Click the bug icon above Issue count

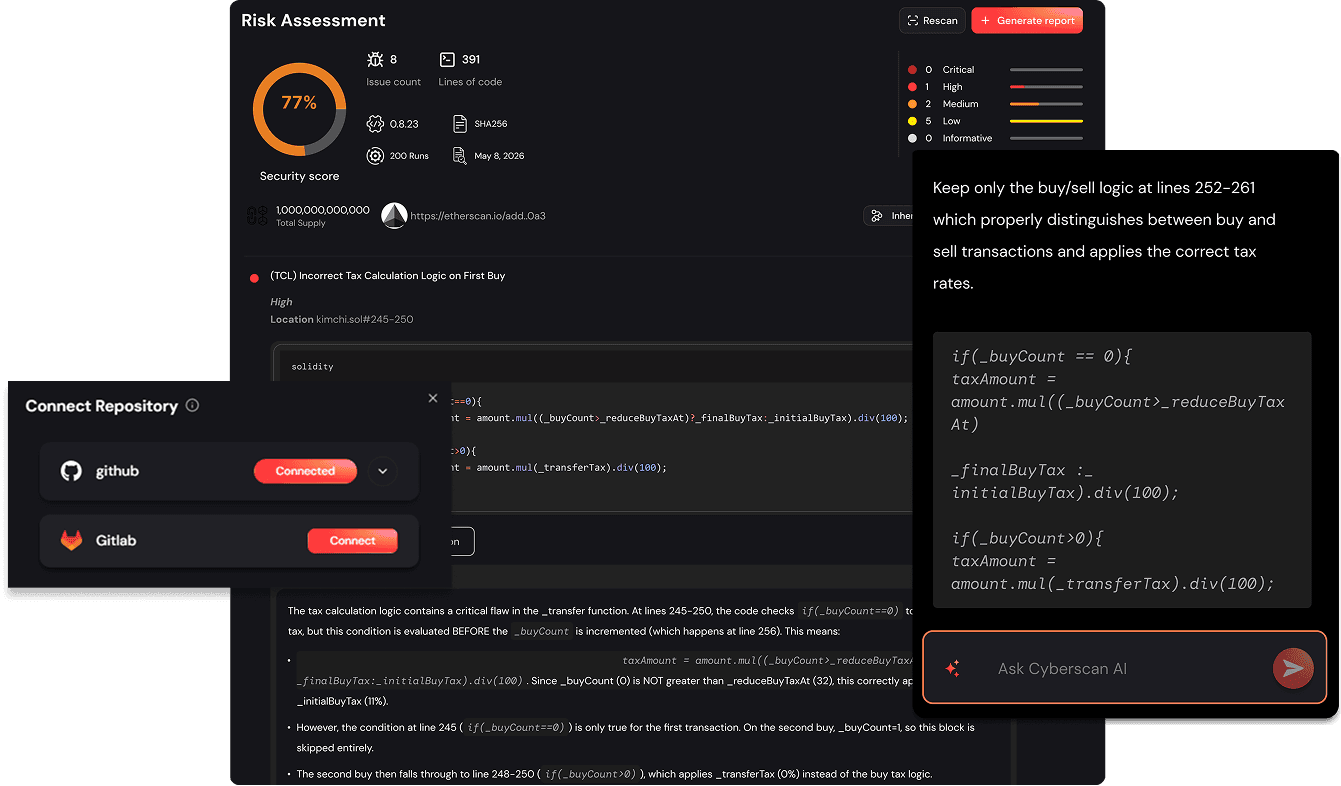pos(375,60)
